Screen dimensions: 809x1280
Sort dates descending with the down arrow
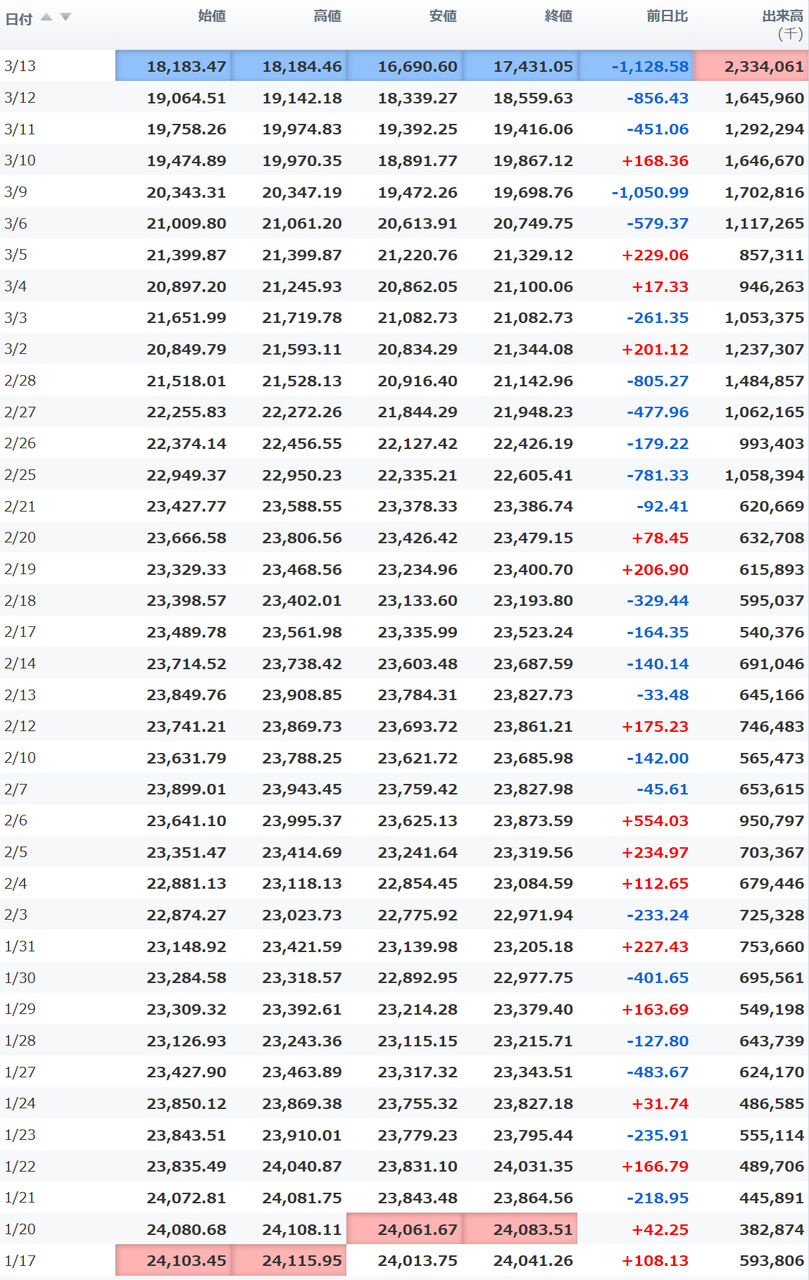(x=65, y=17)
